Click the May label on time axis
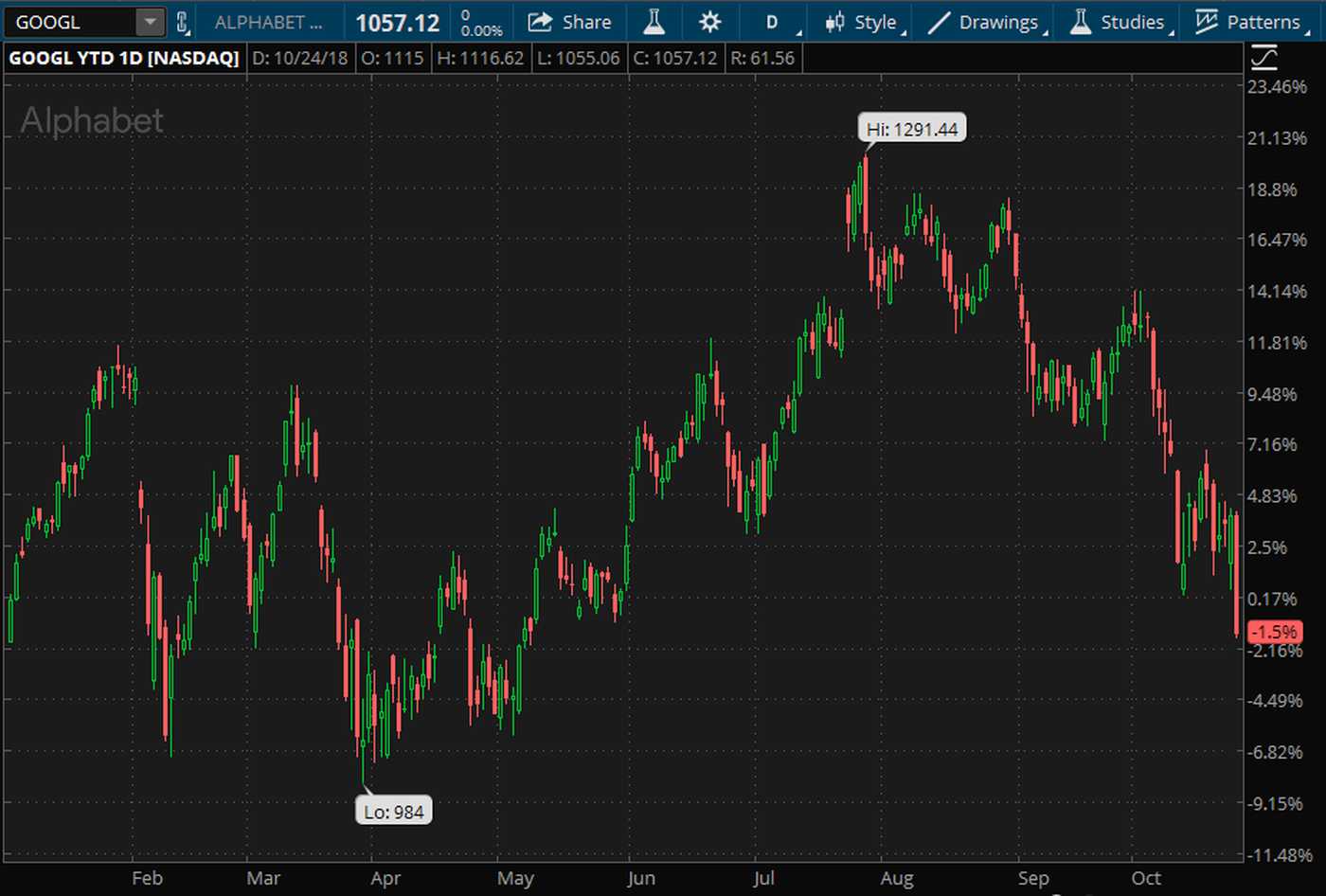The image size is (1326, 896). [515, 878]
